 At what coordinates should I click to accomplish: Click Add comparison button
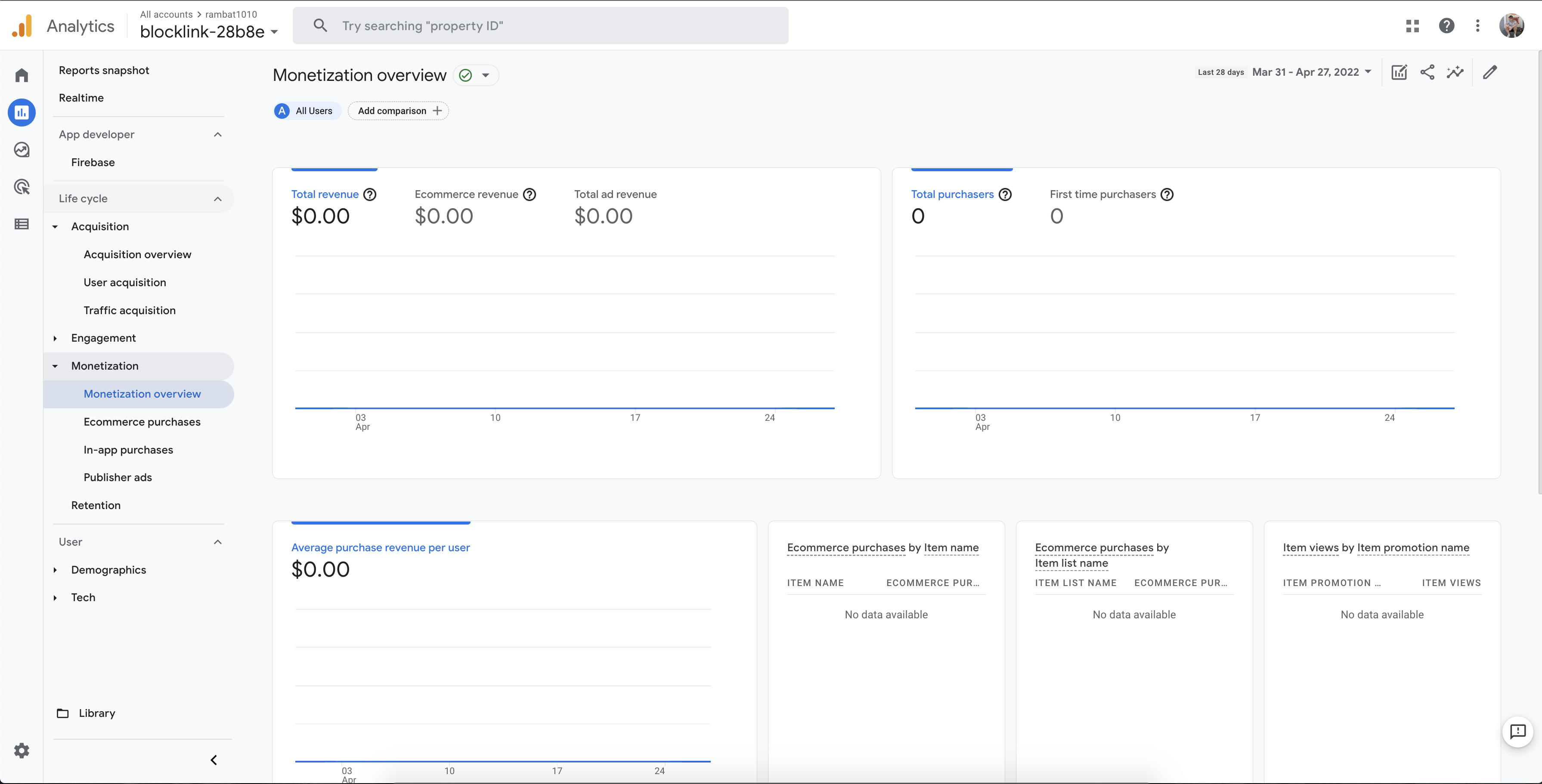(398, 111)
